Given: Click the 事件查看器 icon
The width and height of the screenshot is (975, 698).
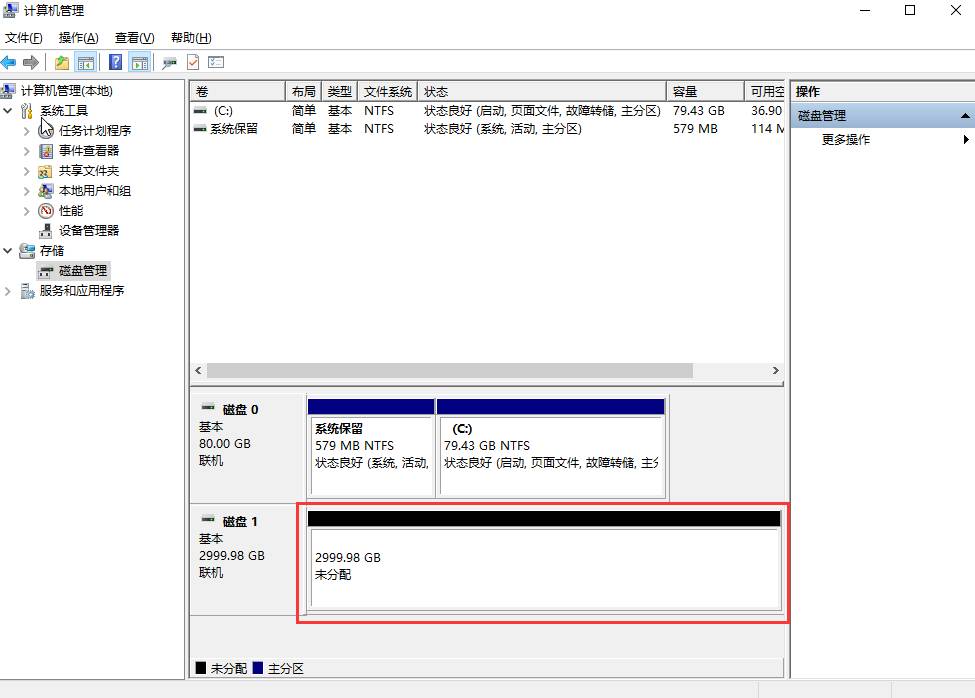Looking at the screenshot, I should pos(46,150).
